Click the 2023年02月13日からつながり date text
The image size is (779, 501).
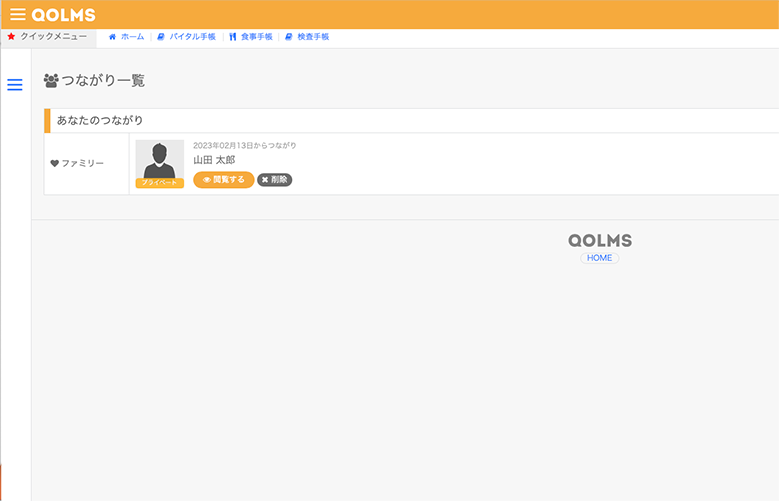244,146
